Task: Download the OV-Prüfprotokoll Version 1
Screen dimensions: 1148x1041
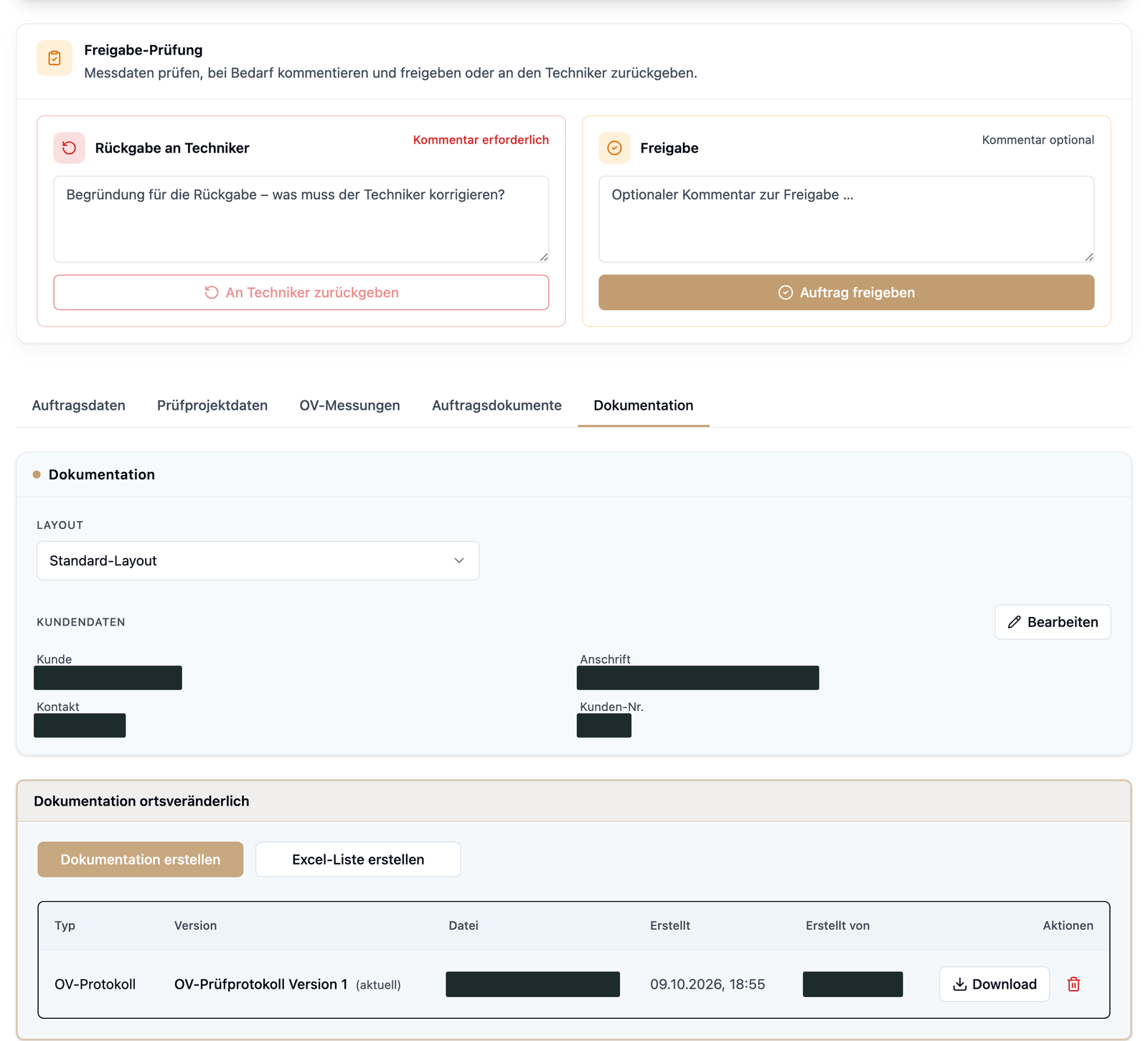Action: (994, 984)
